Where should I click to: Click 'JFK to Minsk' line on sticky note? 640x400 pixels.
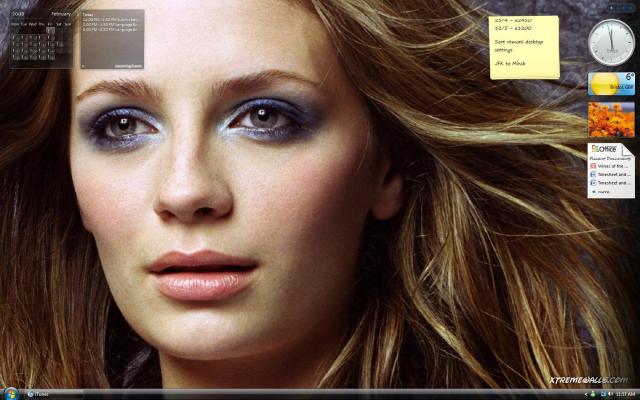click(510, 64)
